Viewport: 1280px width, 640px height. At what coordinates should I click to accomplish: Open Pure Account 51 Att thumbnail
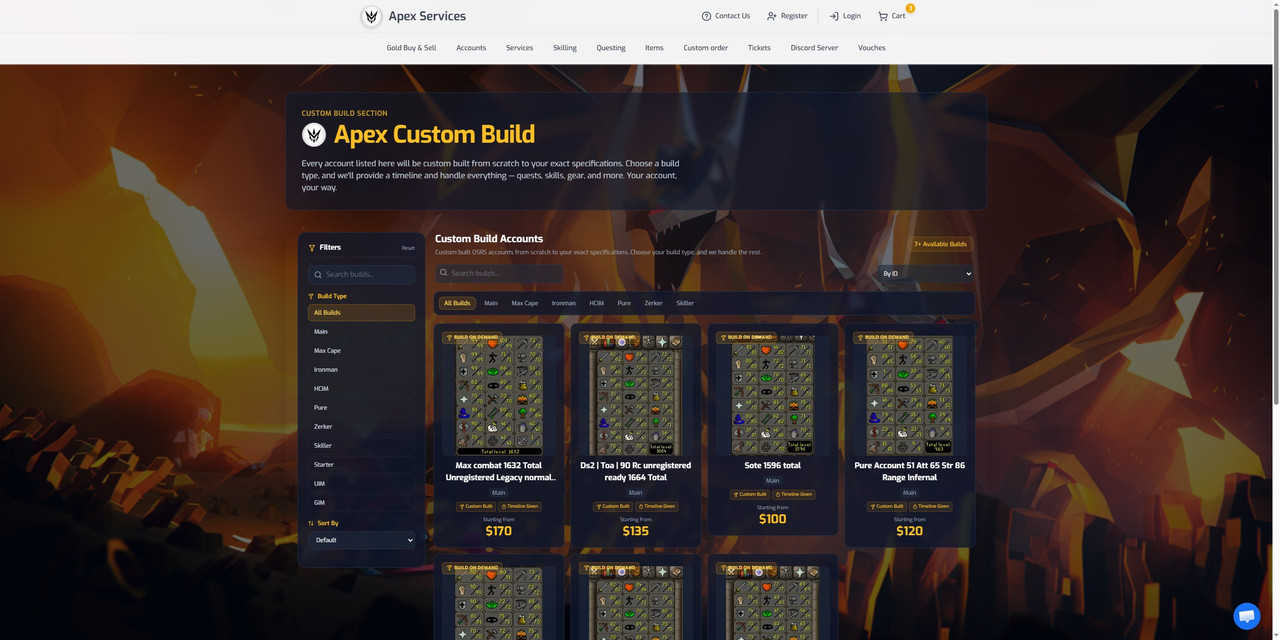(909, 395)
